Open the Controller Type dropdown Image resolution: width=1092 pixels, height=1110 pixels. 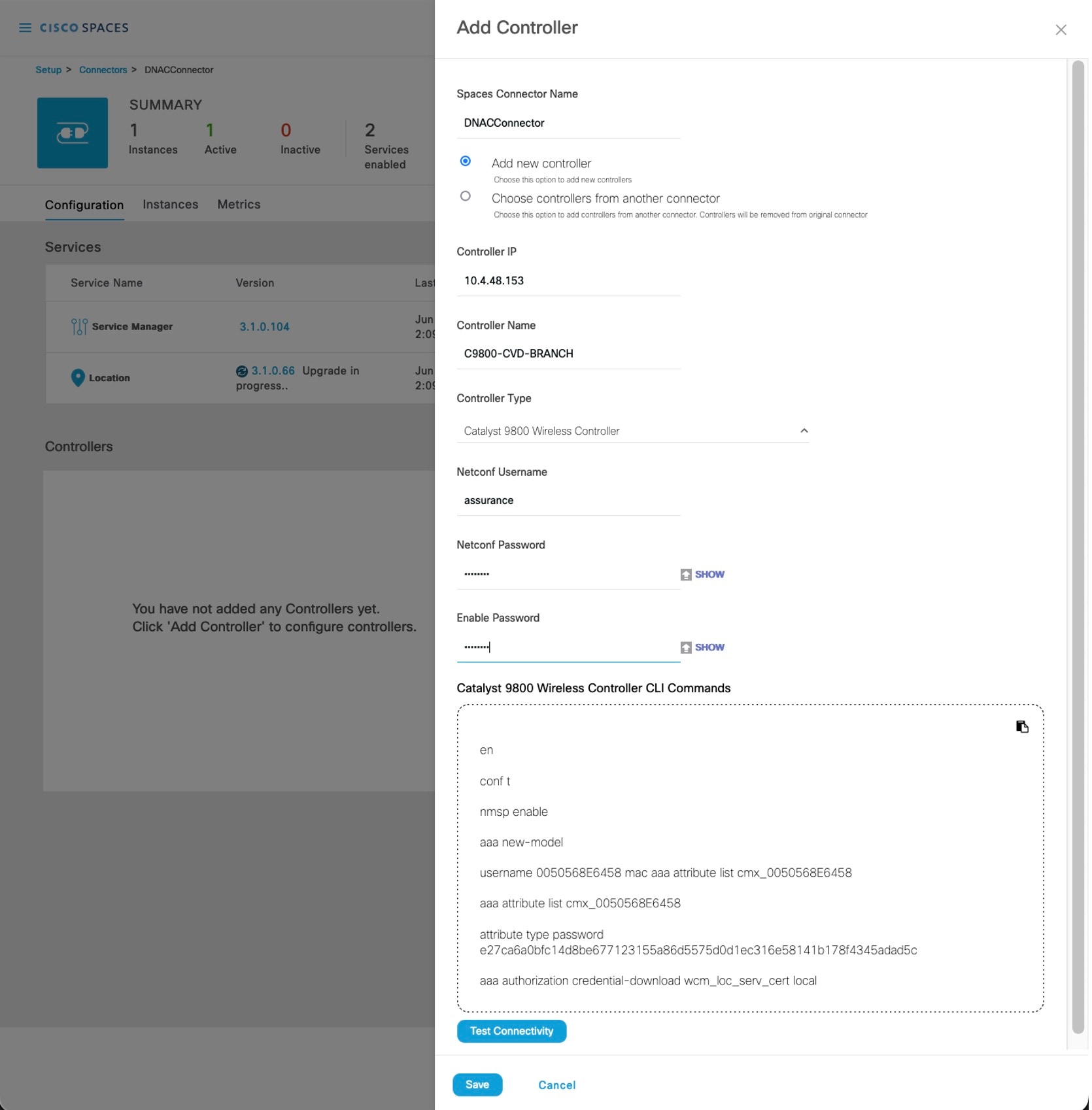(x=633, y=431)
